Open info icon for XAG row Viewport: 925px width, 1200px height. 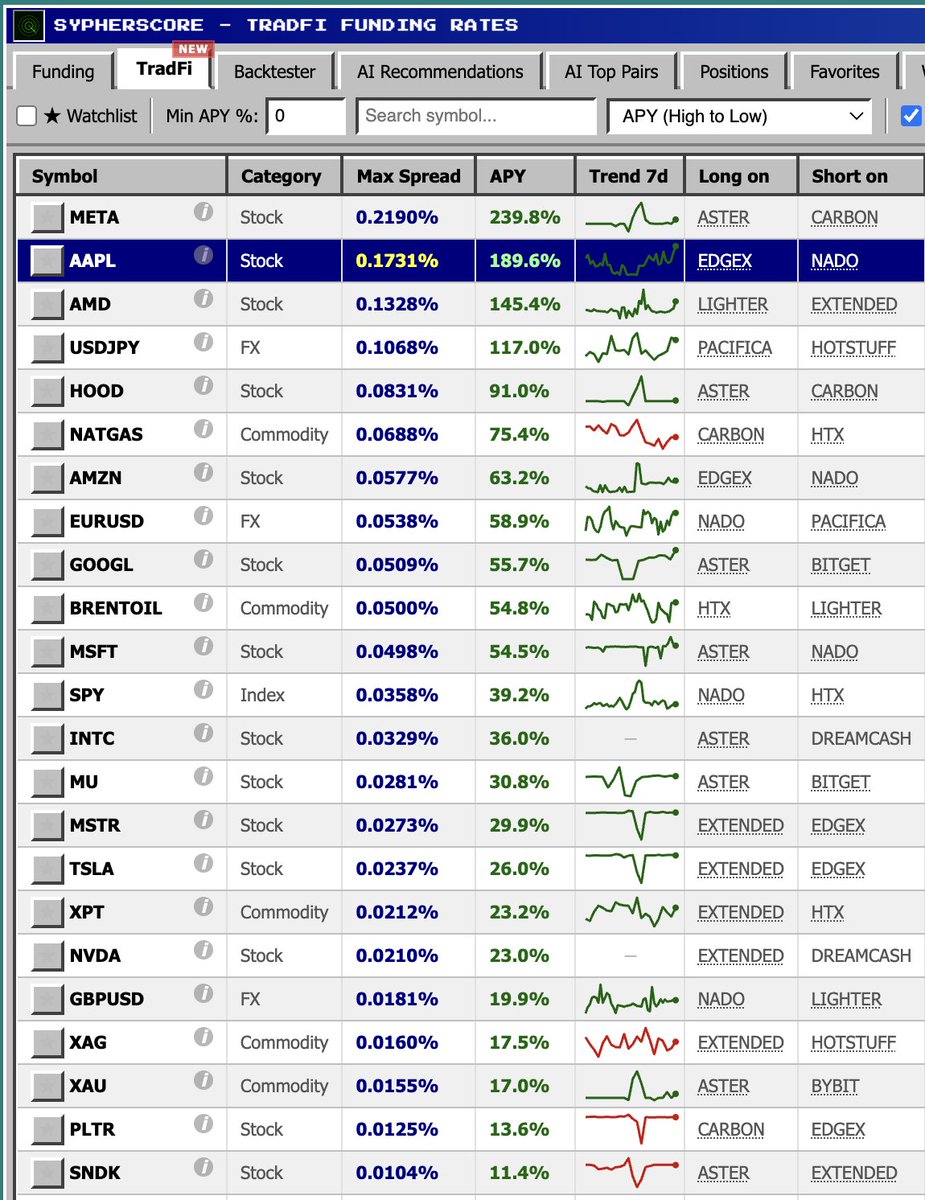point(203,1037)
